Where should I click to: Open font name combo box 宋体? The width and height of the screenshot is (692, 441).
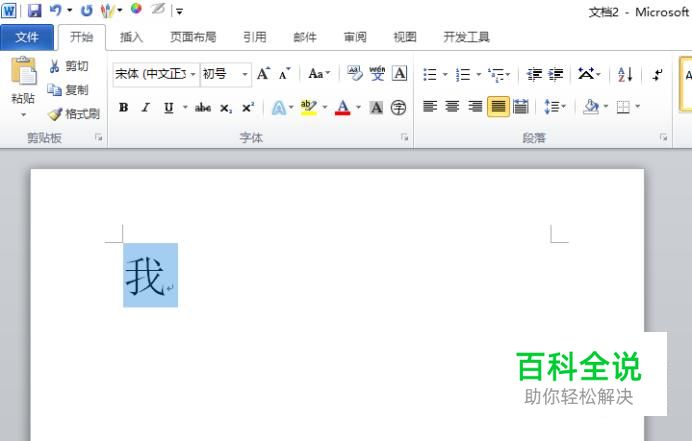point(156,74)
